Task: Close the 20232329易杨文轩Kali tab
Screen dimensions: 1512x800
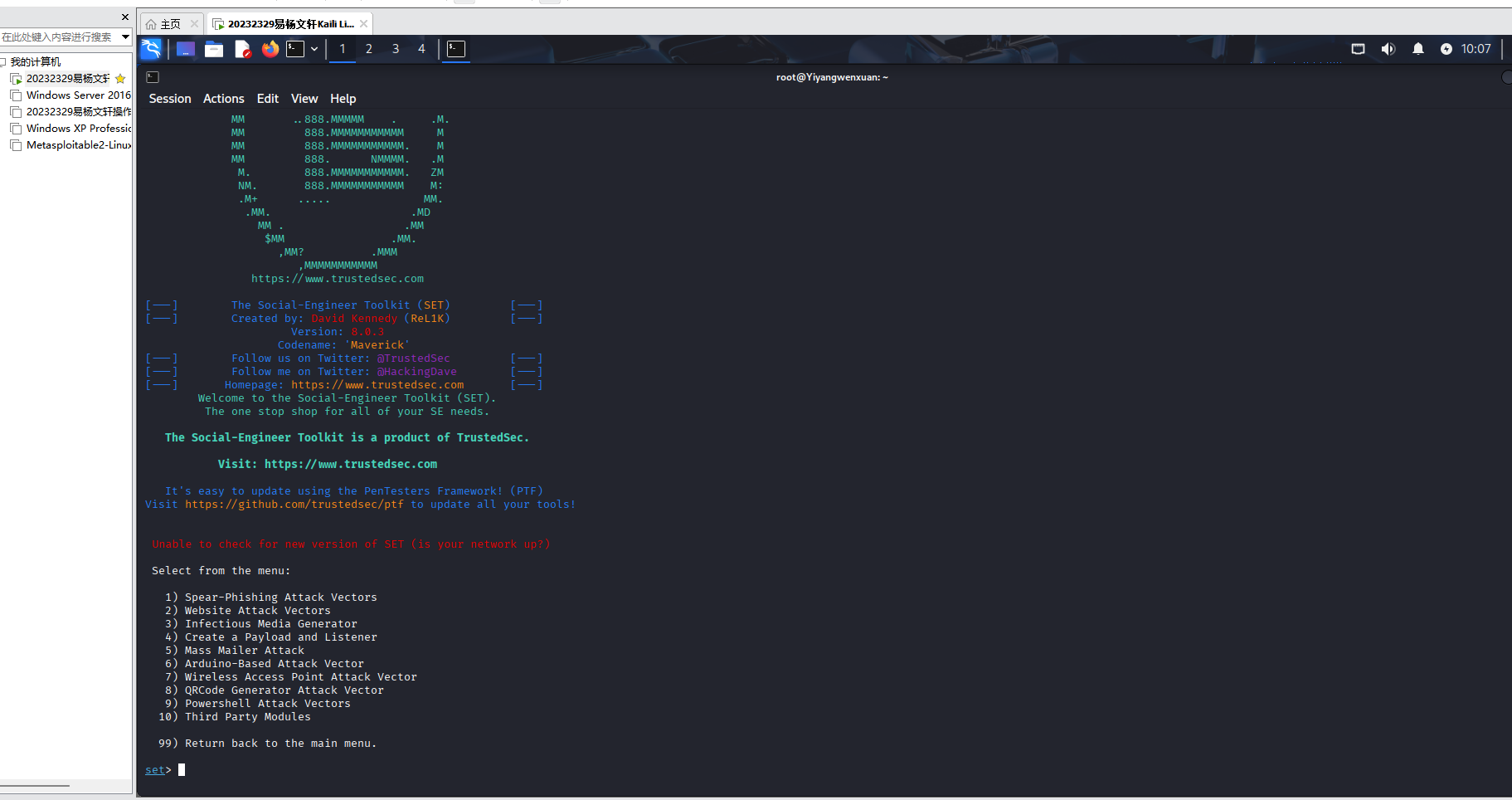Action: coord(363,24)
